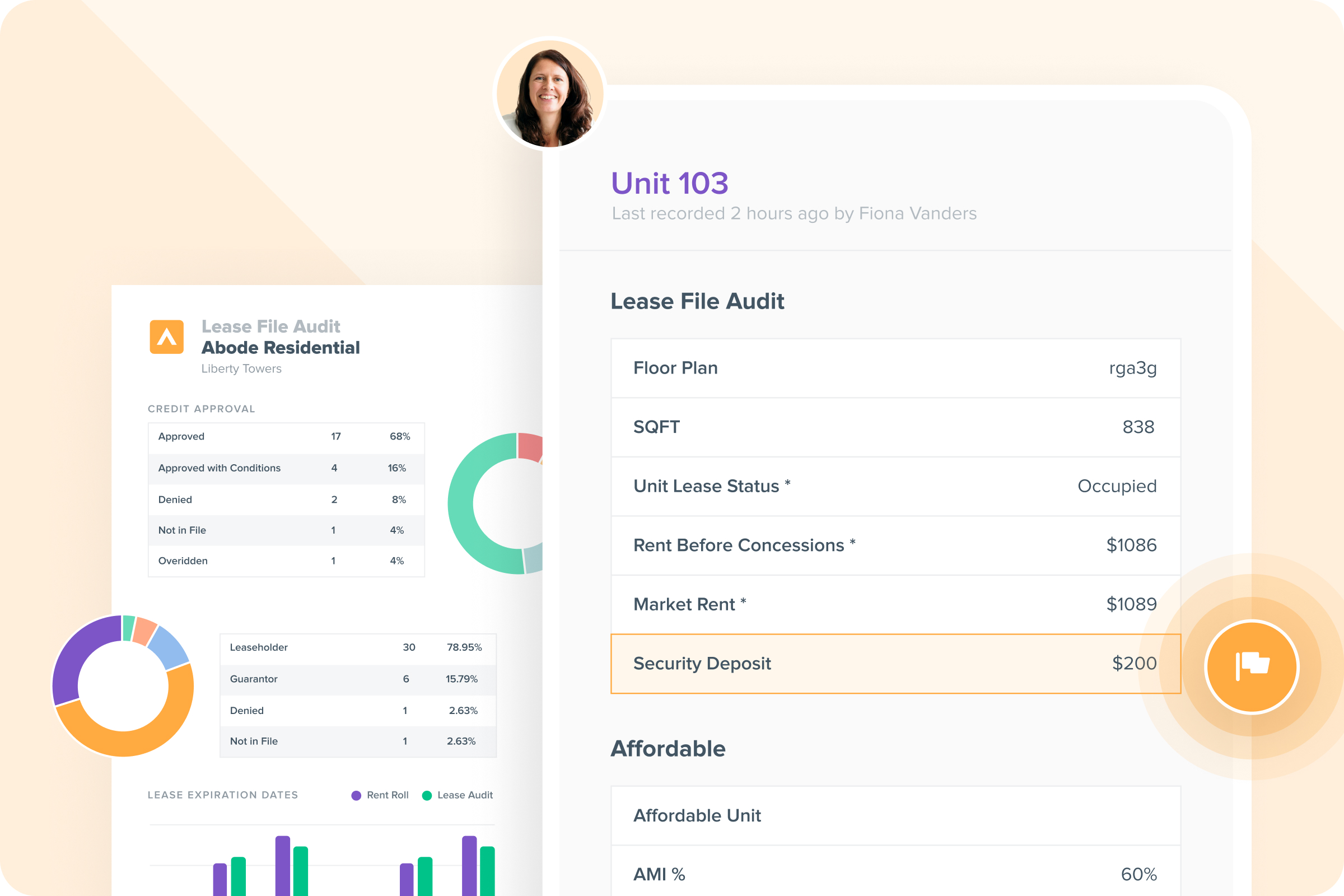The height and width of the screenshot is (896, 1344).
Task: Click the orange flag button
Action: point(1252,666)
